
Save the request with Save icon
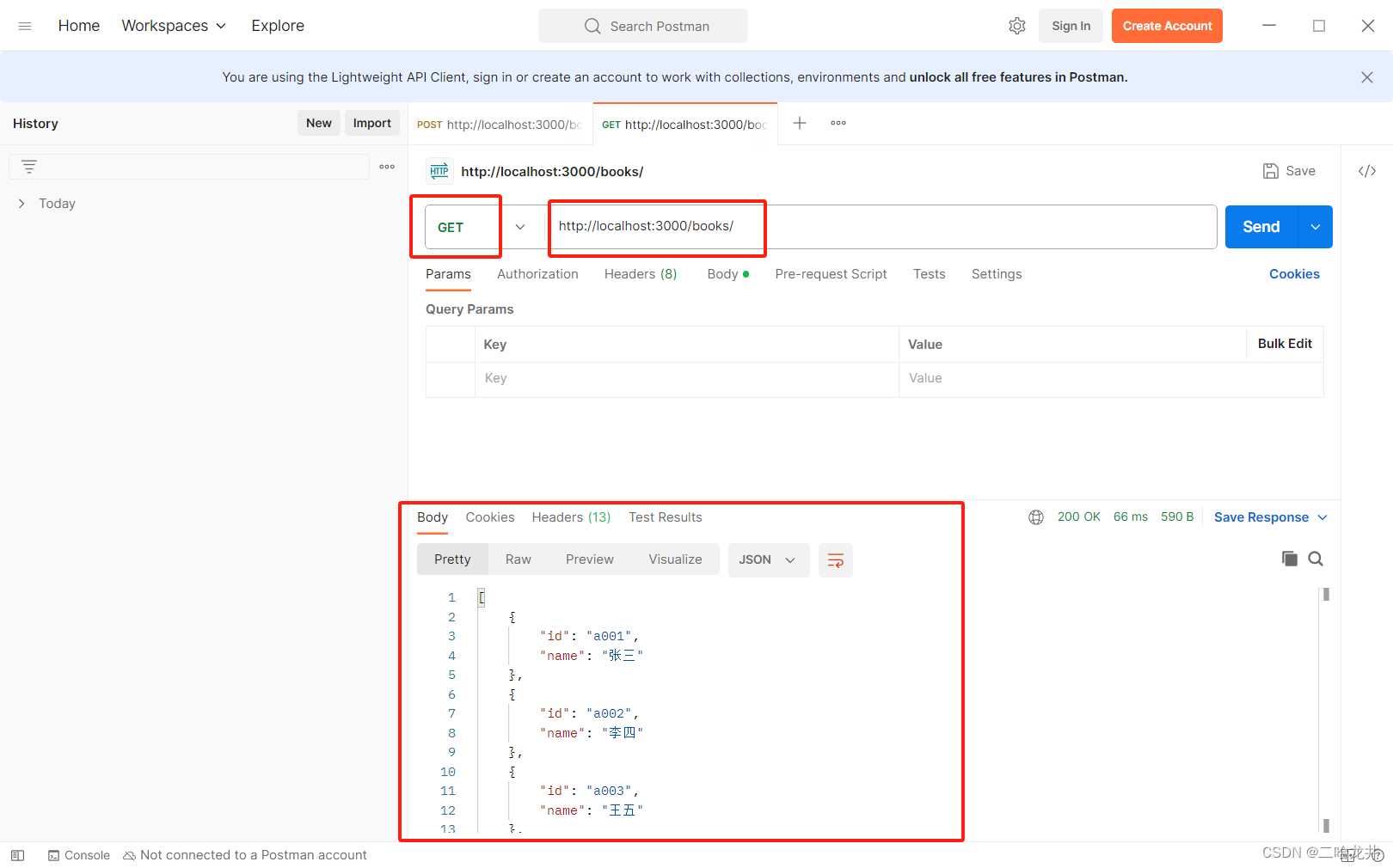(1289, 171)
